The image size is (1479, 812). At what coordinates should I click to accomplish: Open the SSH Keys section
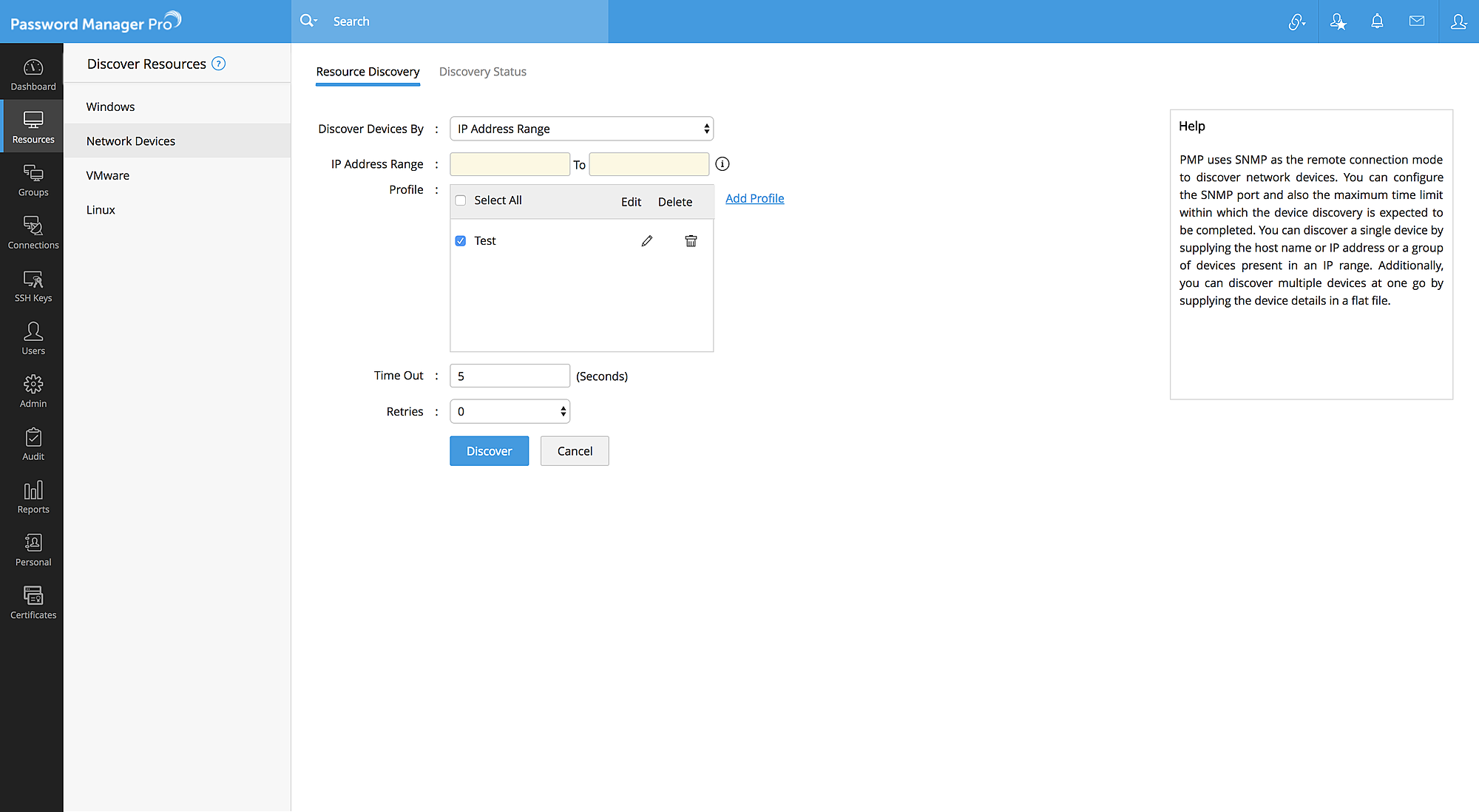(33, 285)
